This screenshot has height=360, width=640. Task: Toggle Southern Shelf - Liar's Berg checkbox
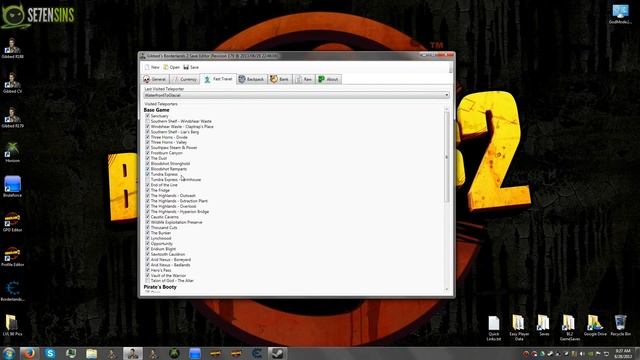(x=148, y=132)
